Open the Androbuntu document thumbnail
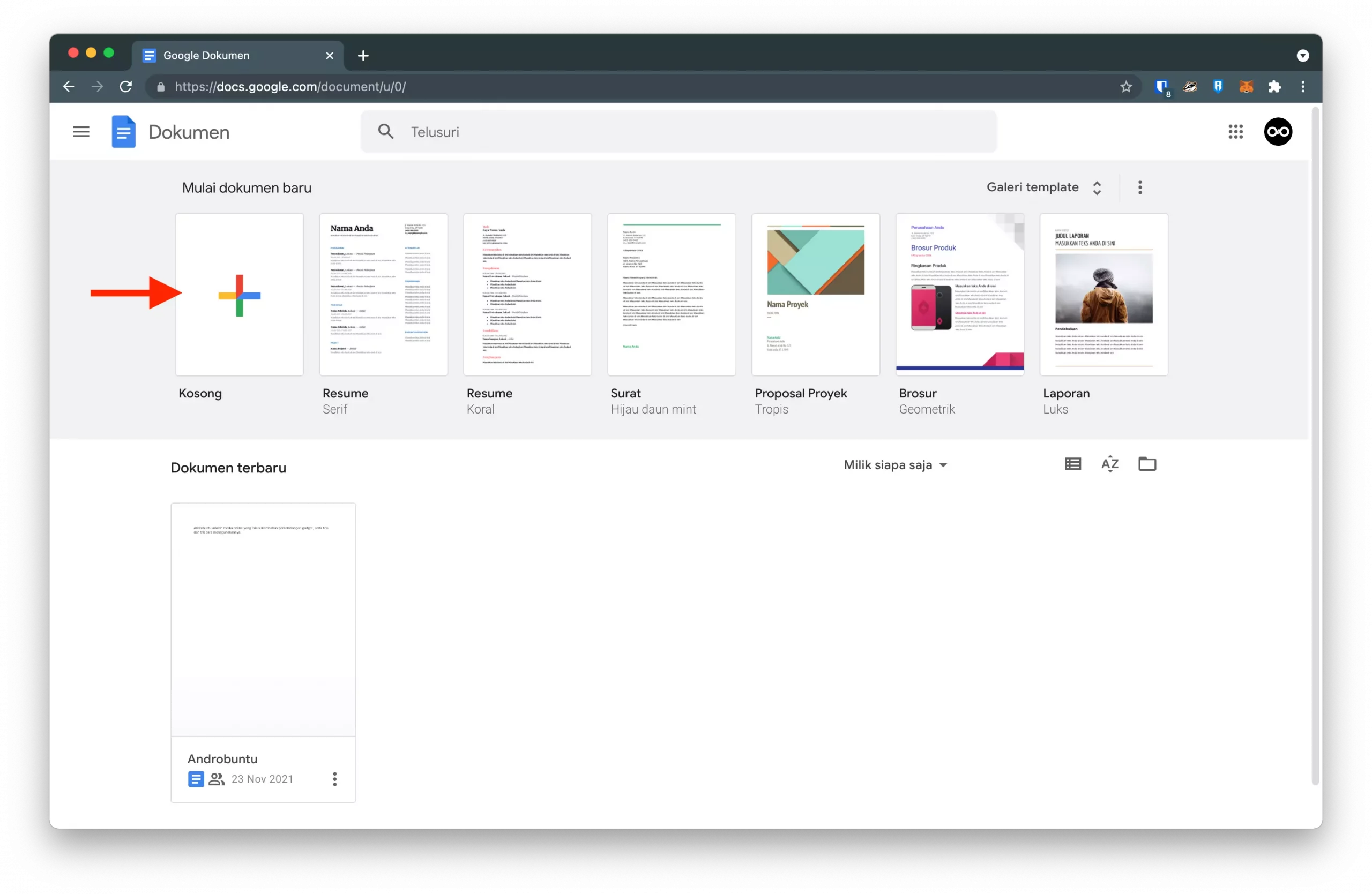Screen dimensions: 1372x894 (x=263, y=619)
